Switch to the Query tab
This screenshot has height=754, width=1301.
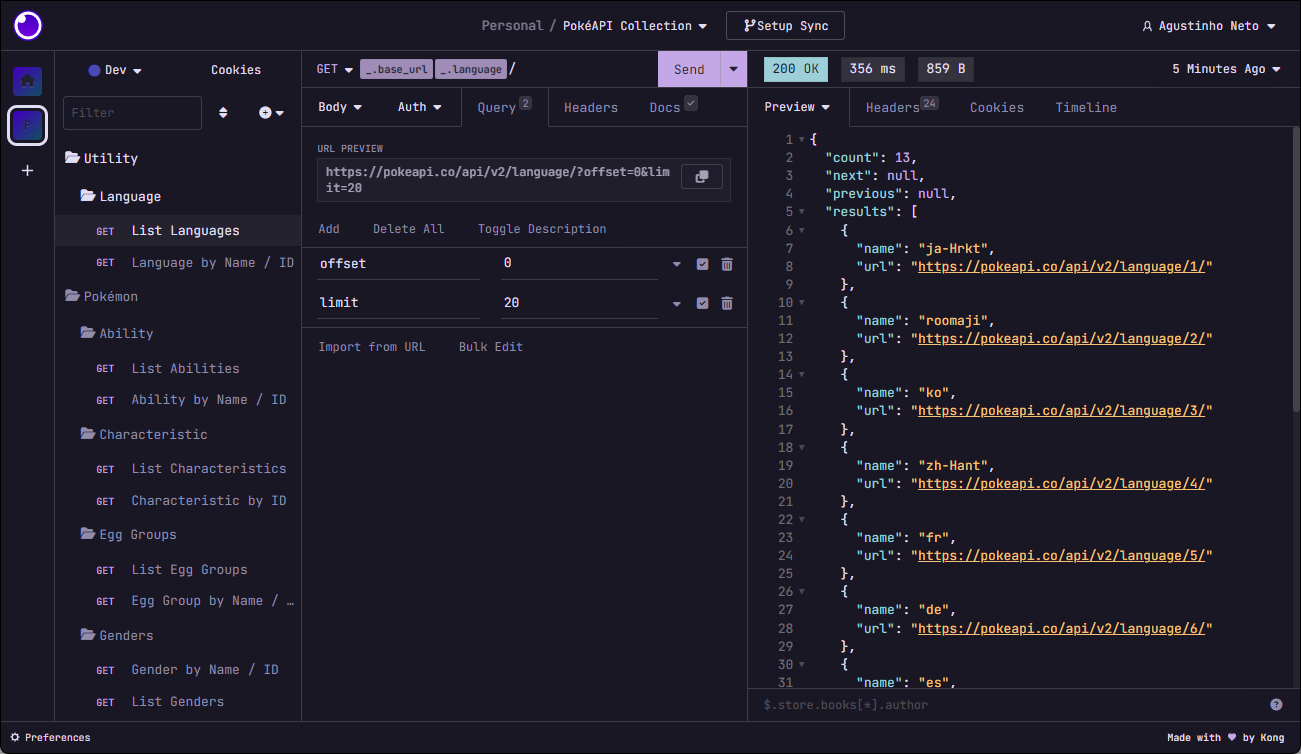pos(504,107)
